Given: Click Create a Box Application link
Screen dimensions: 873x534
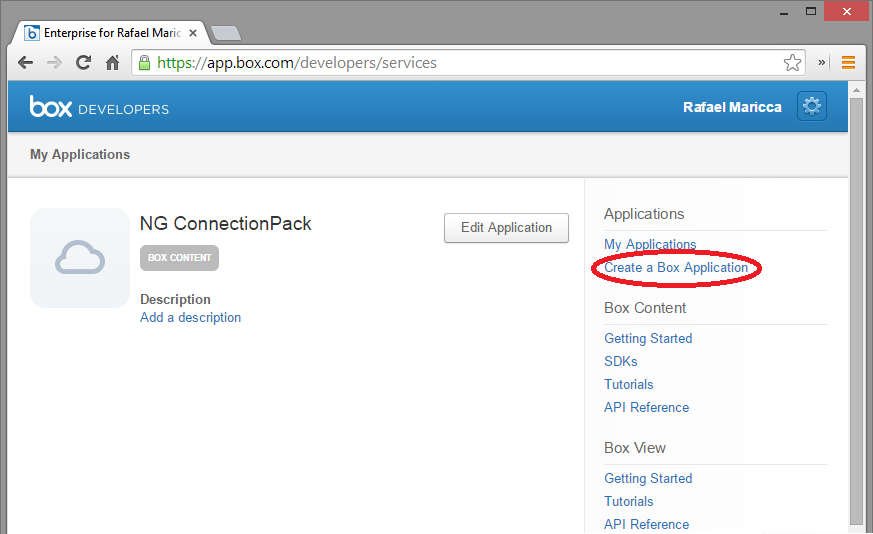Looking at the screenshot, I should pyautogui.click(x=676, y=267).
